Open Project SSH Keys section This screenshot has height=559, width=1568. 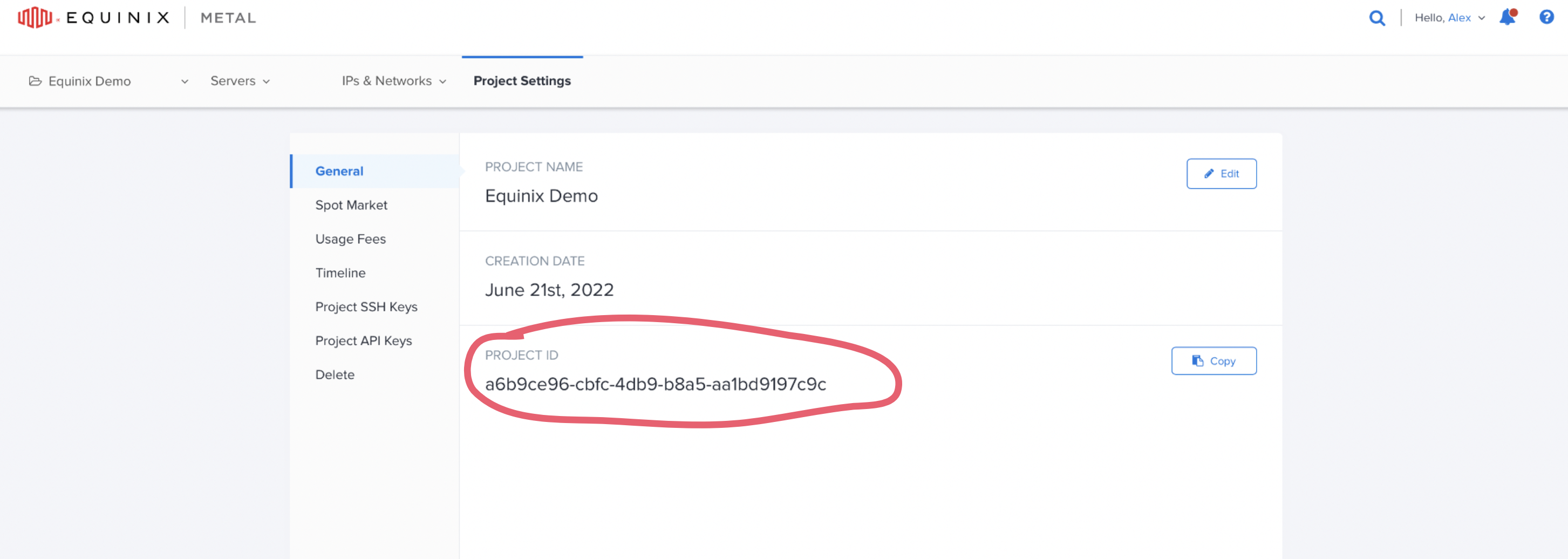coord(366,307)
